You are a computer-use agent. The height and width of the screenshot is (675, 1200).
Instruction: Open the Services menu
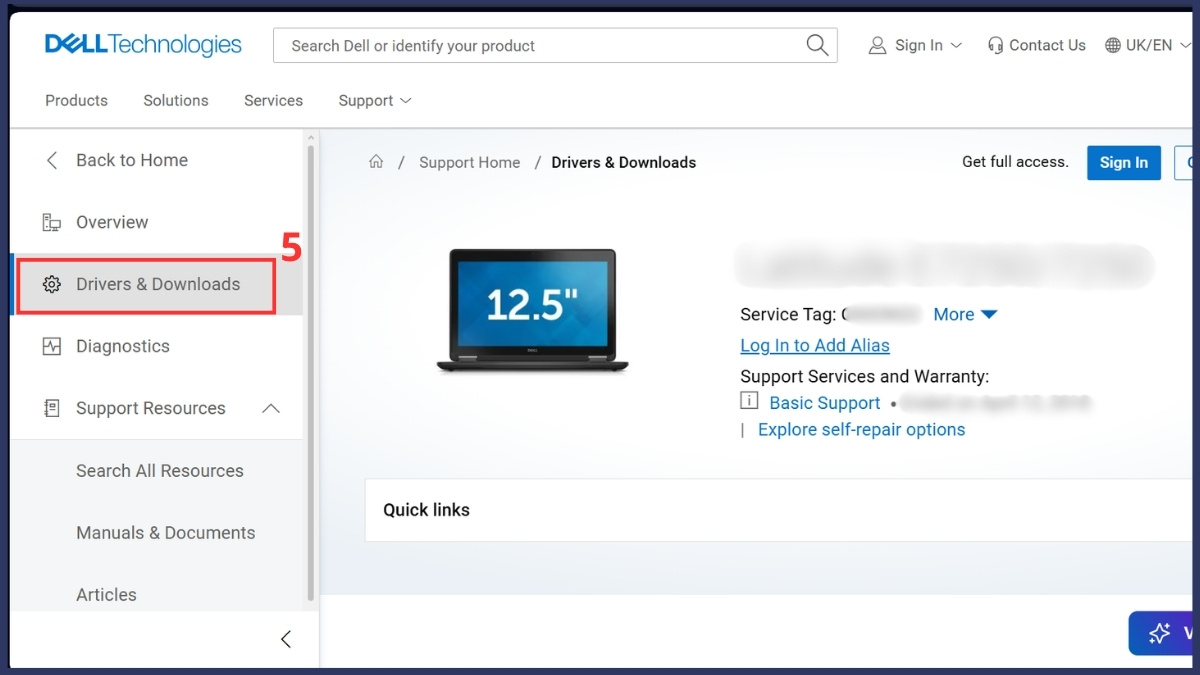[273, 101]
